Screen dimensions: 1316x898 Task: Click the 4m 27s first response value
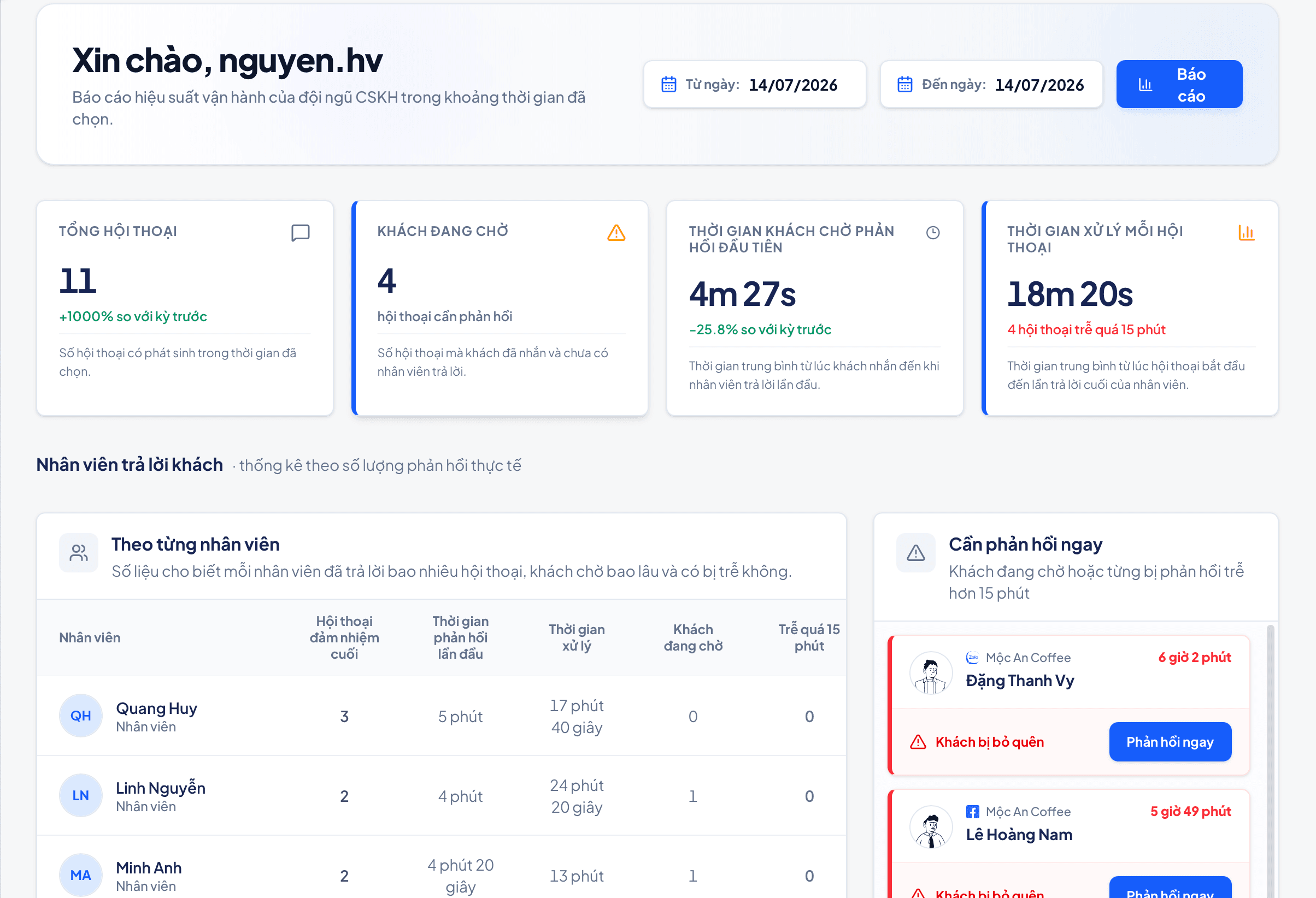pos(742,294)
